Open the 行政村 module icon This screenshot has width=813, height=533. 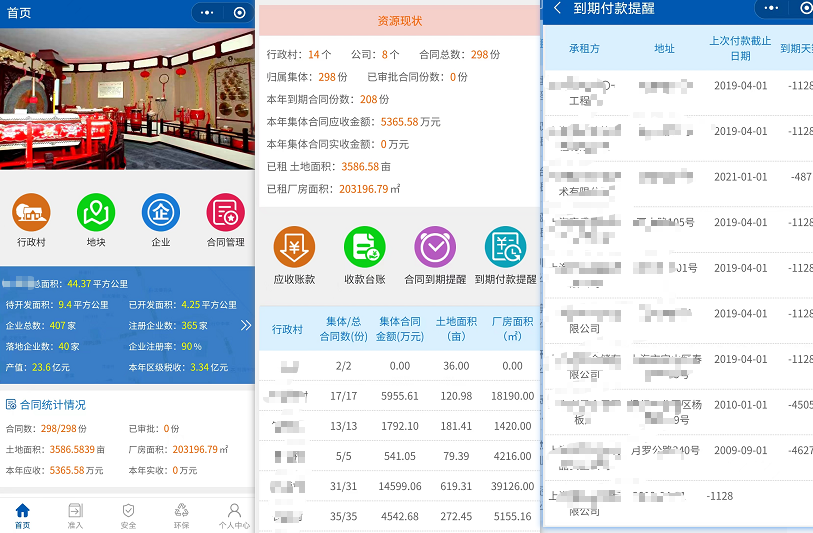(x=32, y=213)
